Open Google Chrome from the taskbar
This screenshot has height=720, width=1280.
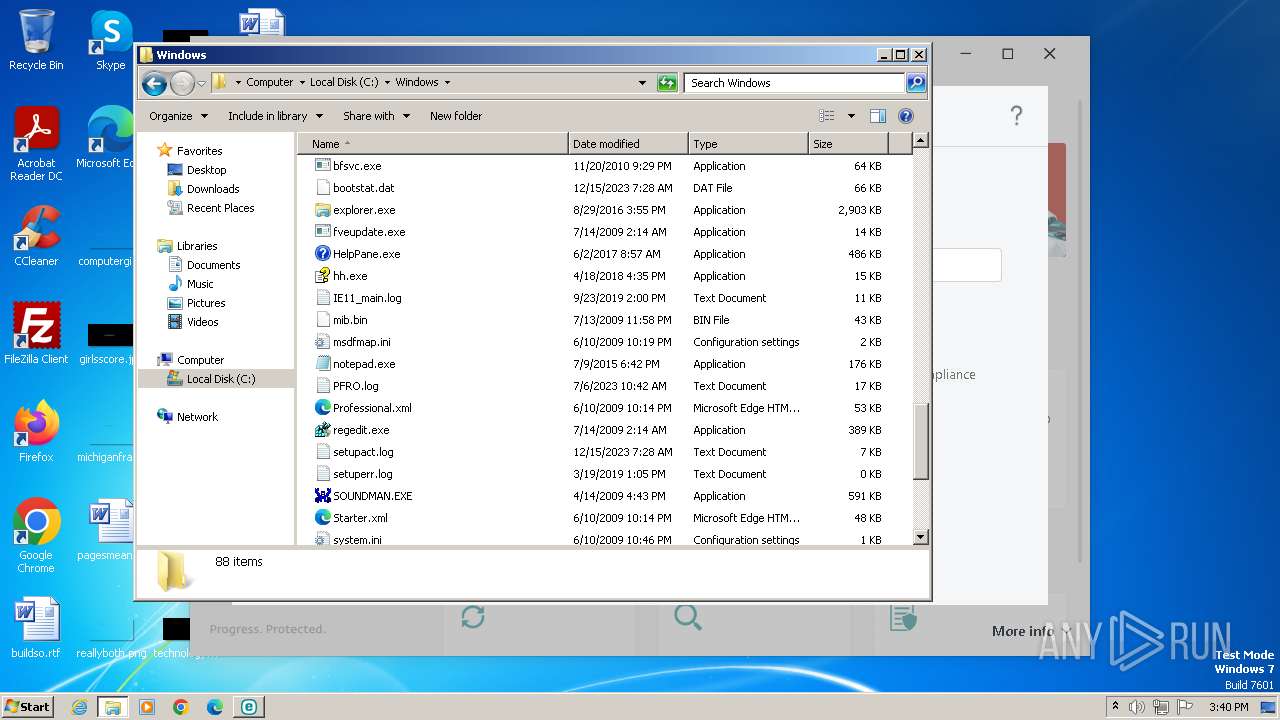coord(181,707)
